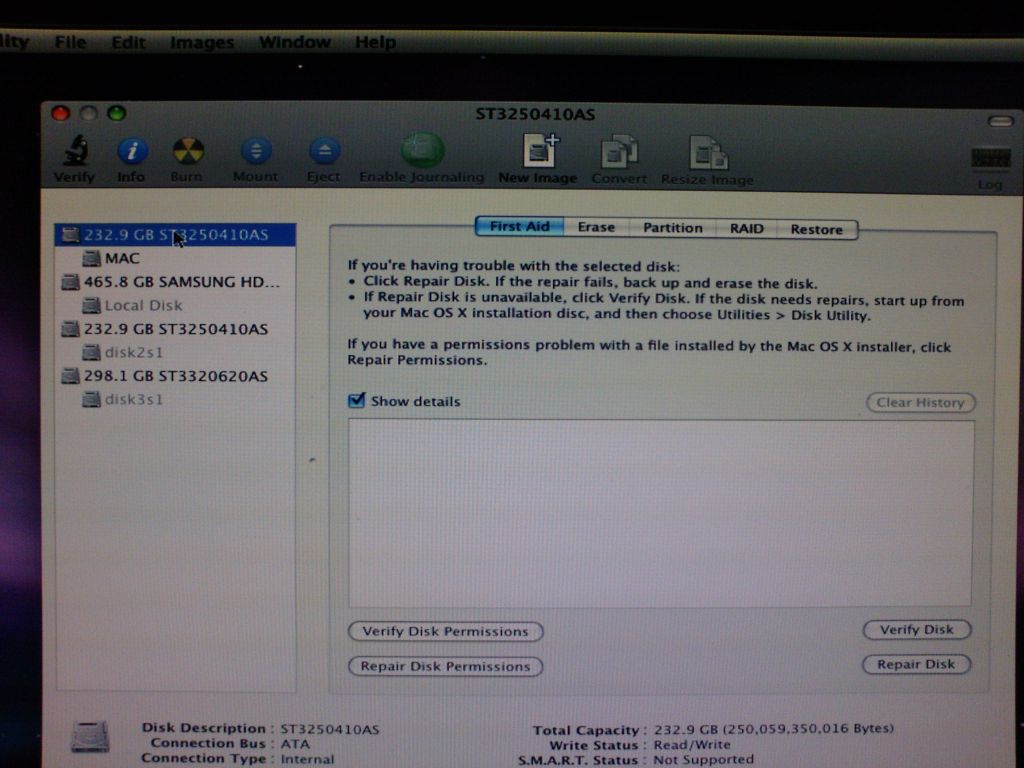Close the window with the red button
This screenshot has height=768, width=1024.
coord(61,114)
